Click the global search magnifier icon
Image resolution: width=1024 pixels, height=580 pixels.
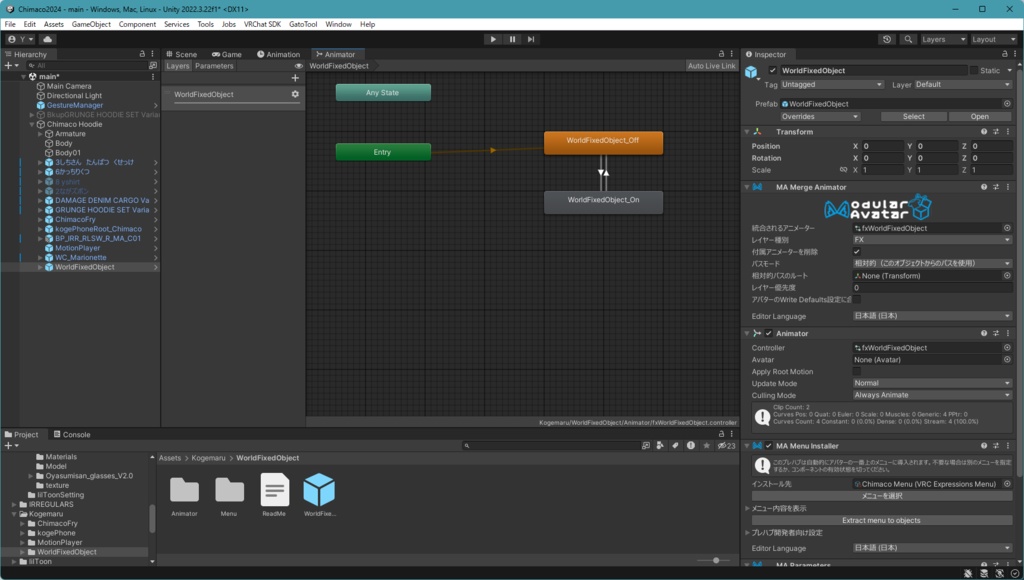point(908,39)
